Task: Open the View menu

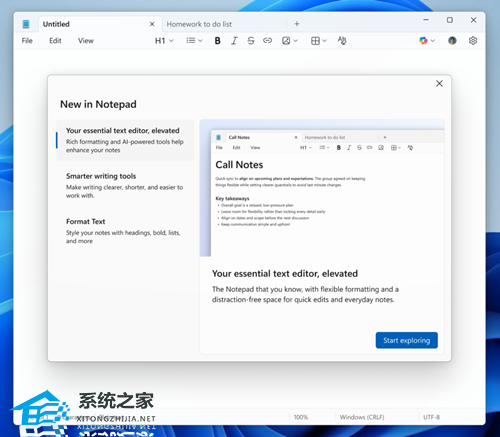Action: point(86,41)
